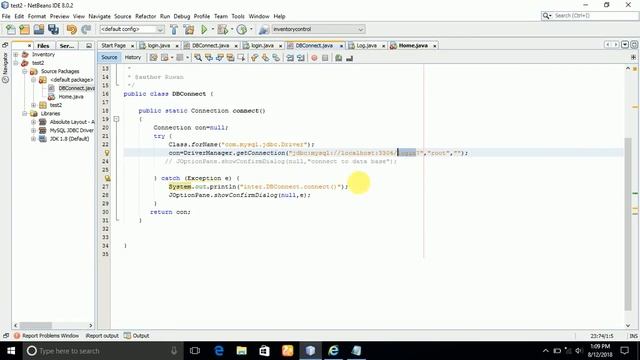The height and width of the screenshot is (360, 640).
Task: Click the Profile Project icon
Action: [x=242, y=29]
